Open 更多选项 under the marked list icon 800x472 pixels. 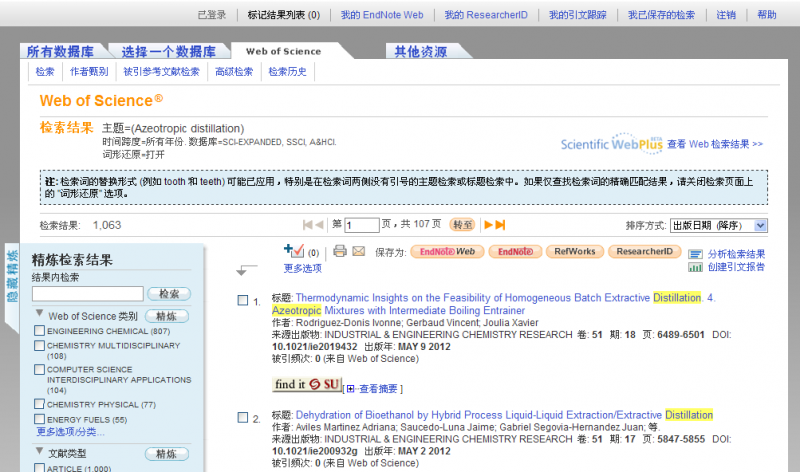(303, 268)
